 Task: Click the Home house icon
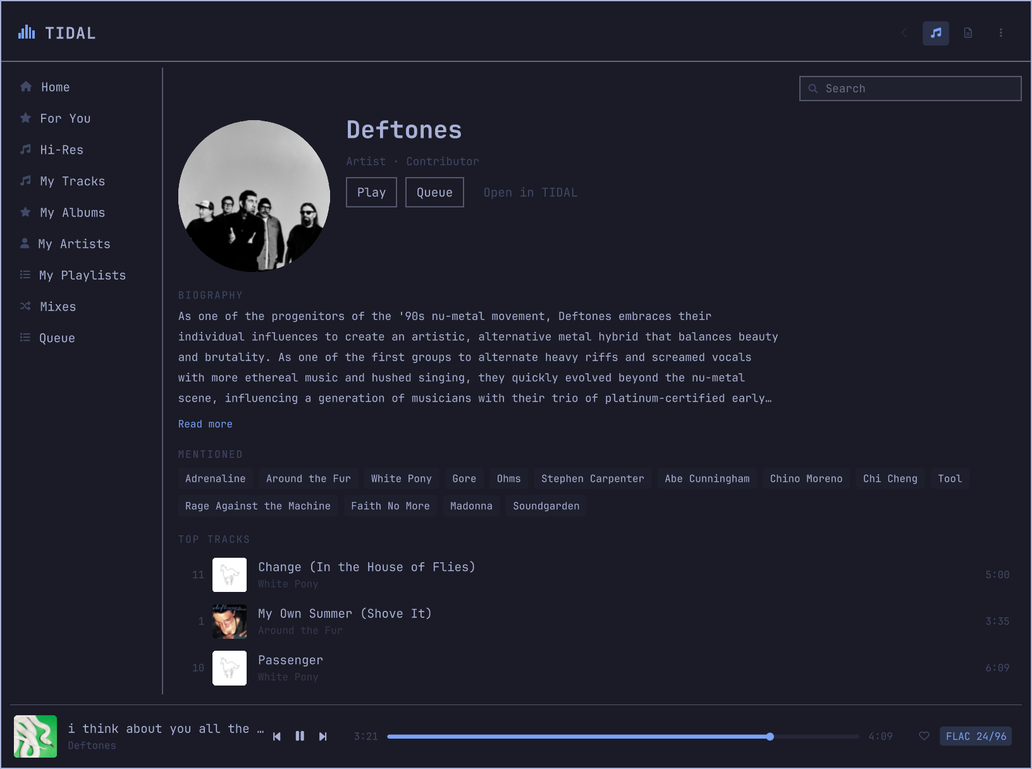[26, 87]
